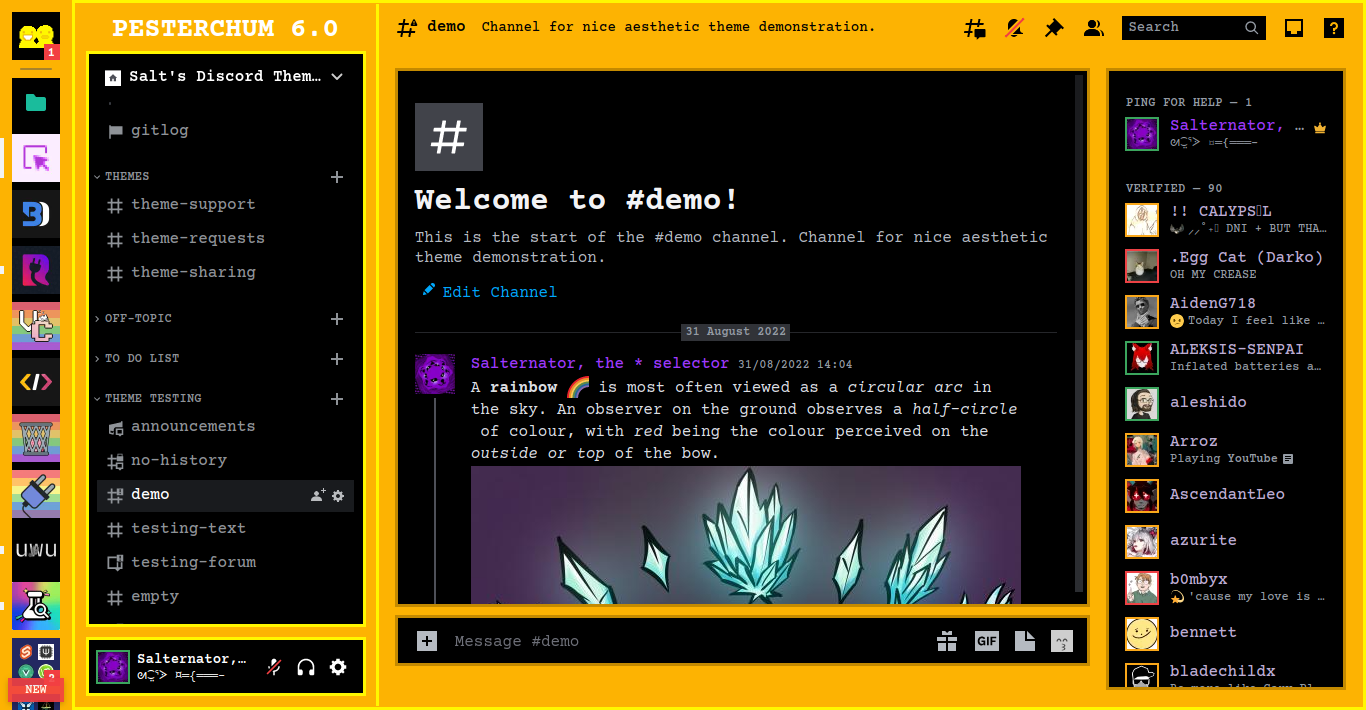Deafen audio with the headphone icon
The image size is (1366, 710).
pyautogui.click(x=306, y=666)
